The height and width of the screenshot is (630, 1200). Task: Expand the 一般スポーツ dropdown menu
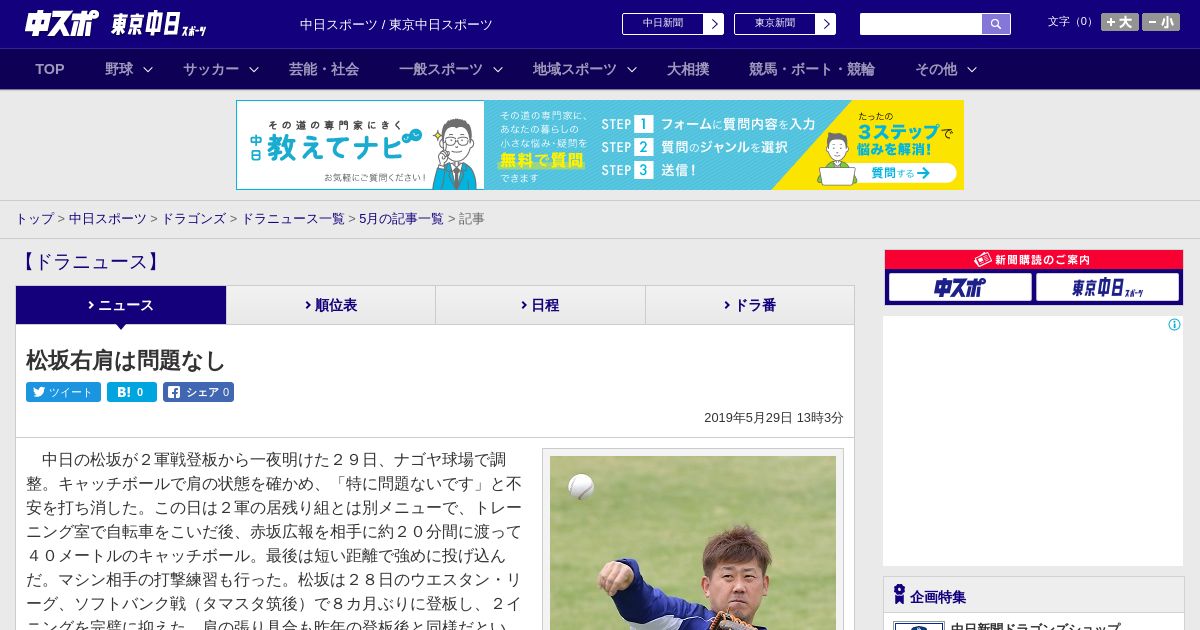(x=451, y=69)
